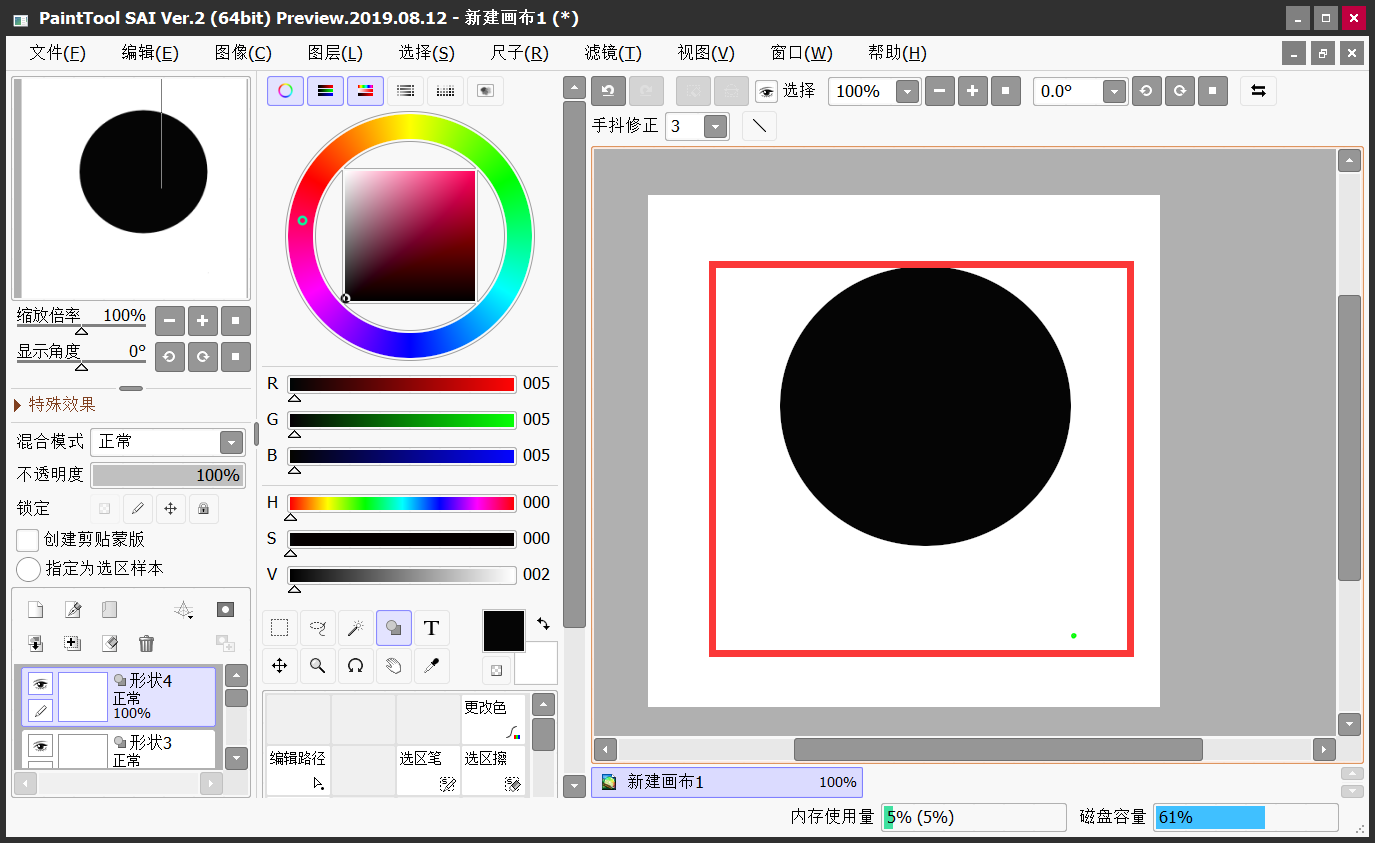Select the hand pan tool

[394, 666]
